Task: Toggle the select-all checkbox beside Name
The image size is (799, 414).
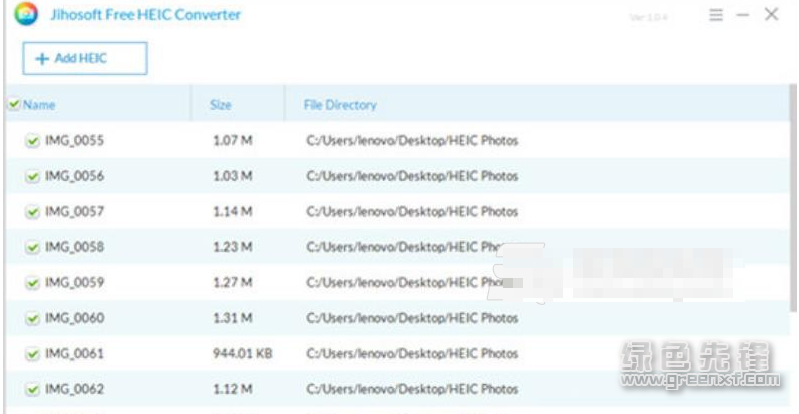Action: click(14, 105)
